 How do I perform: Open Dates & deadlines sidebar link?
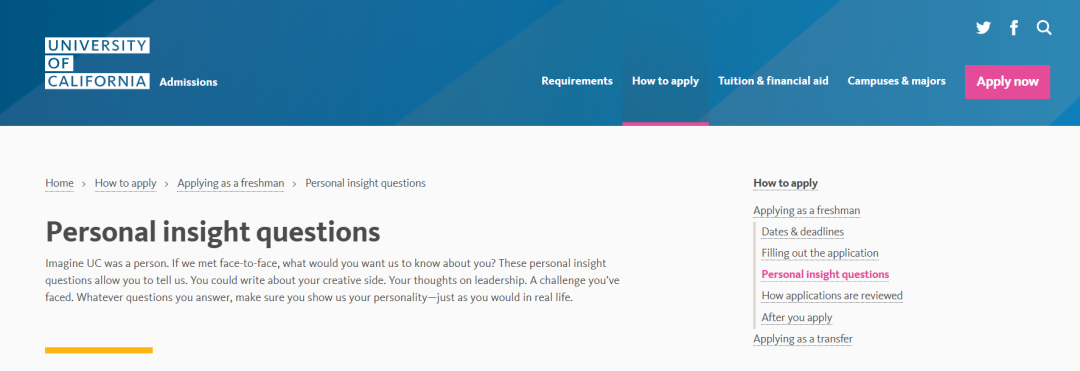pos(802,232)
